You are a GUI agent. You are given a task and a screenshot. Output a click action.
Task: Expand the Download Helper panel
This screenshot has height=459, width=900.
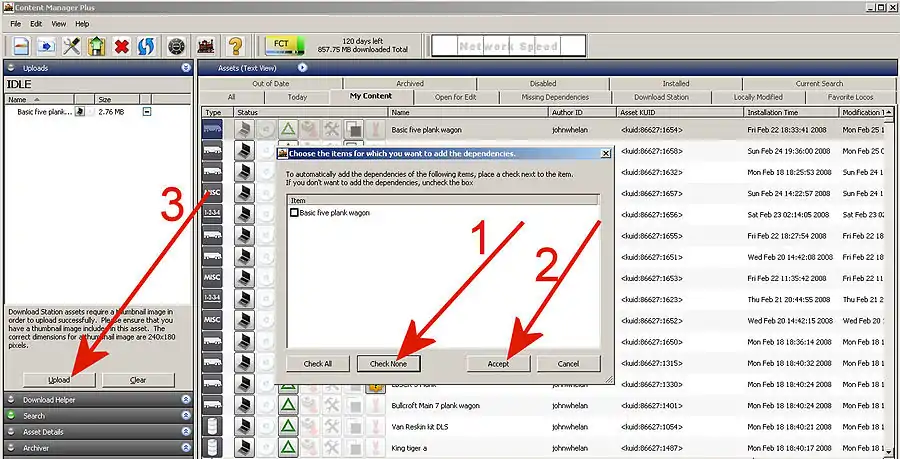(185, 400)
